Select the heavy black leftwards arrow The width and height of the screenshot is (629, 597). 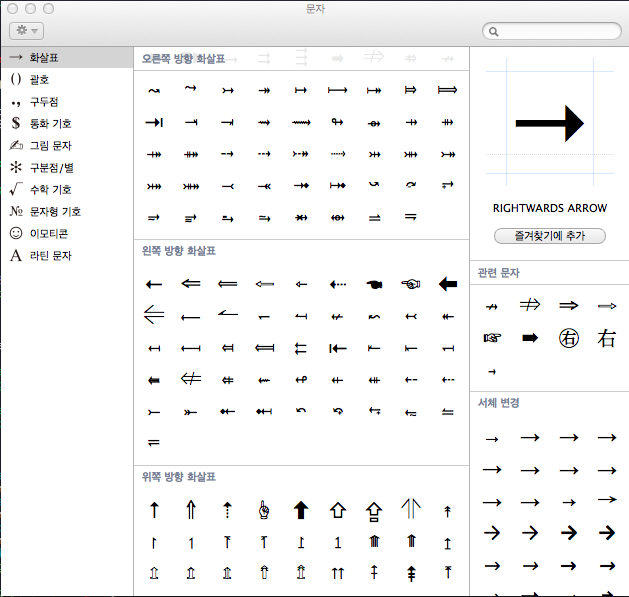448,284
